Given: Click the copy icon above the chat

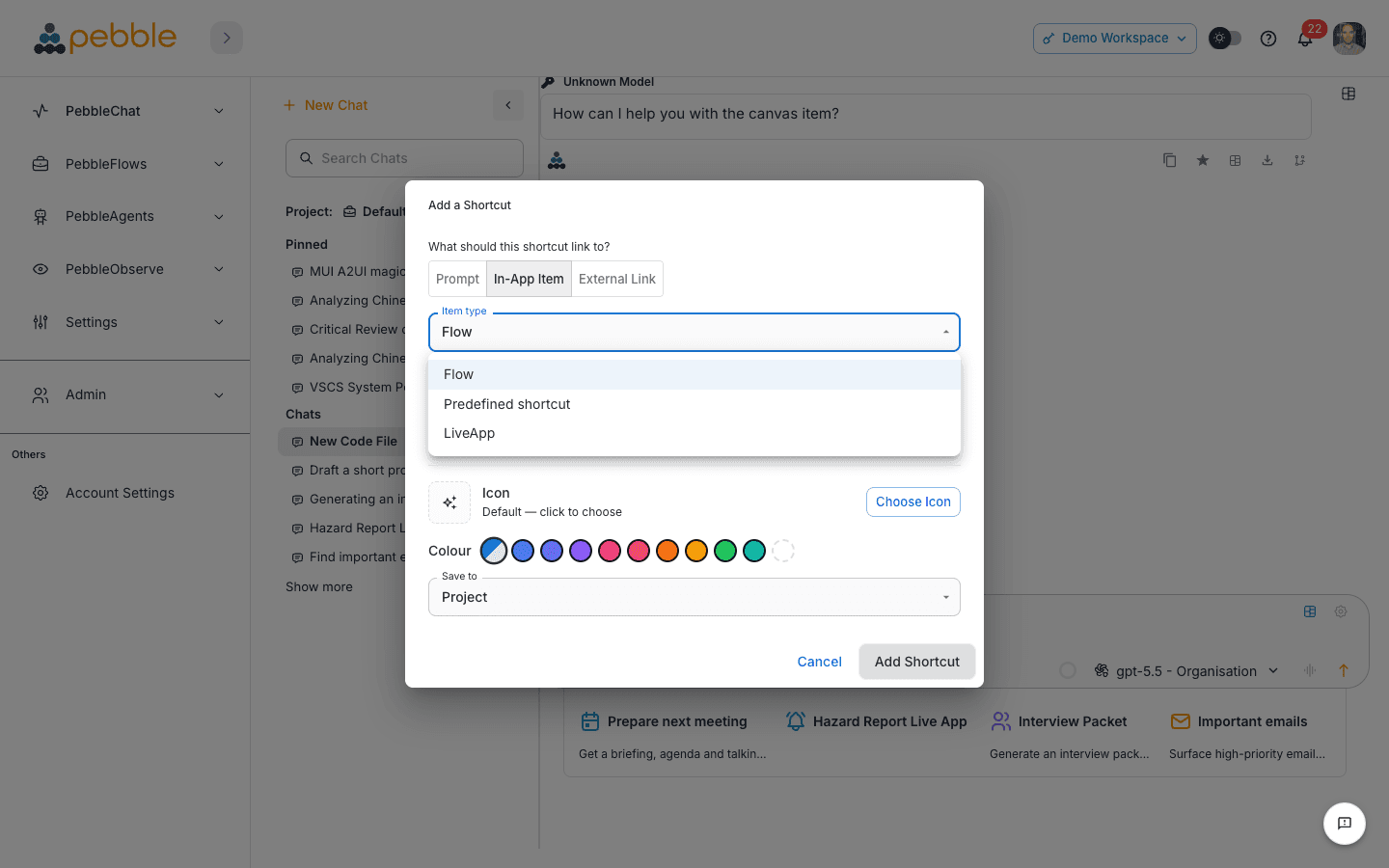Looking at the screenshot, I should [x=1170, y=160].
